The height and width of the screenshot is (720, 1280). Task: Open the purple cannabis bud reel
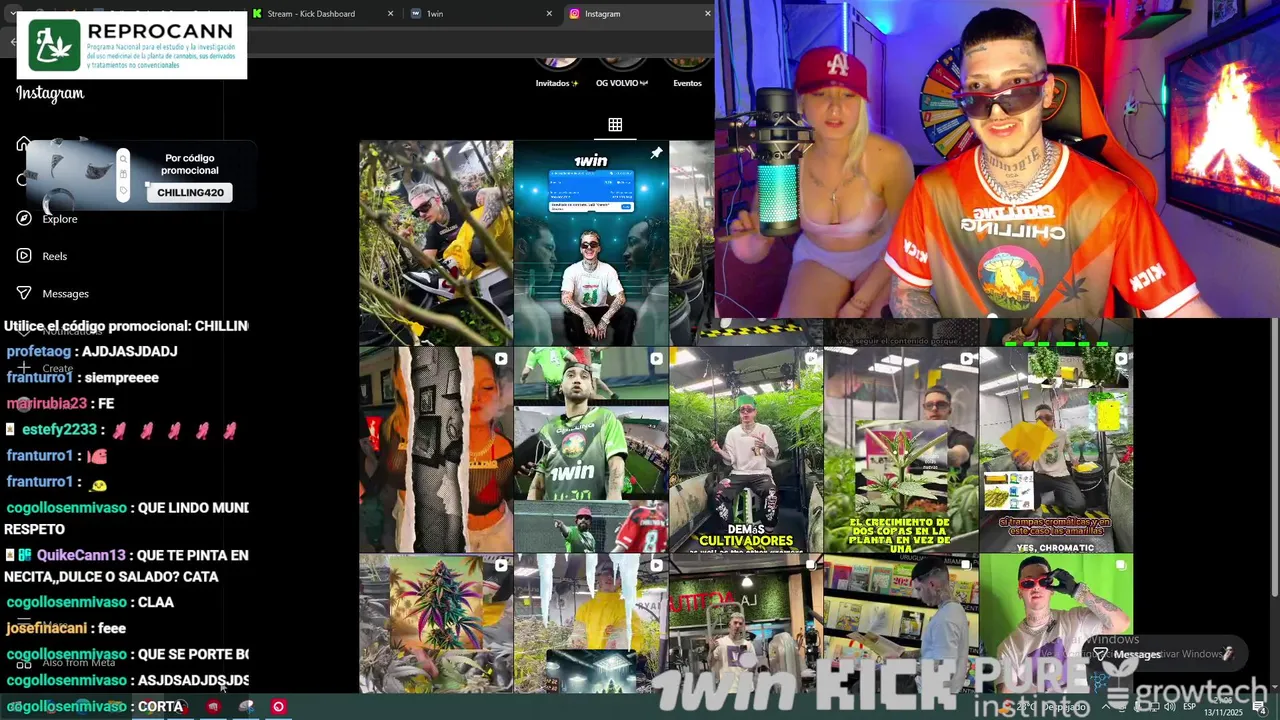click(x=436, y=624)
